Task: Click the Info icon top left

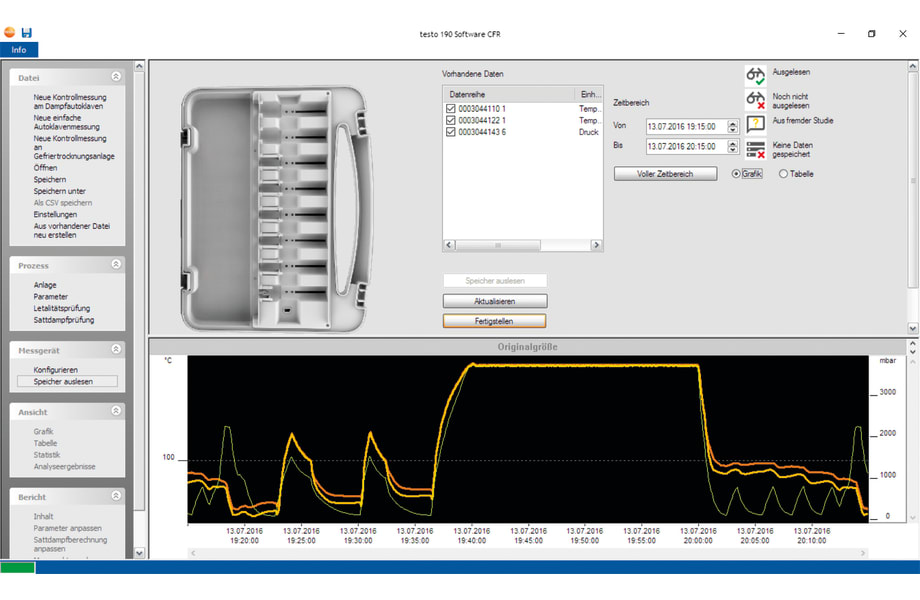Action: pos(18,49)
